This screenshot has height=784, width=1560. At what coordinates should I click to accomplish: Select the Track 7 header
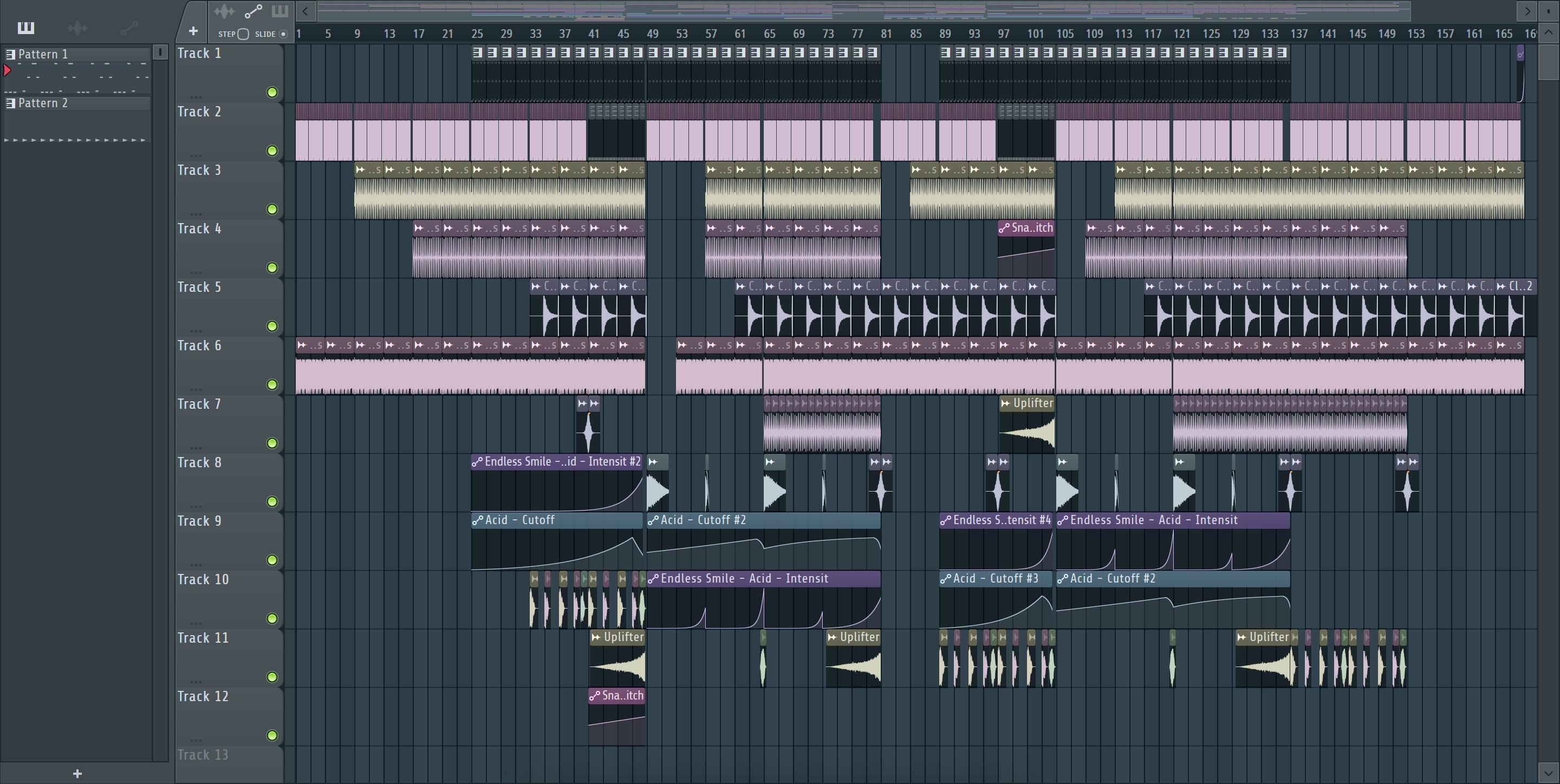pos(229,424)
